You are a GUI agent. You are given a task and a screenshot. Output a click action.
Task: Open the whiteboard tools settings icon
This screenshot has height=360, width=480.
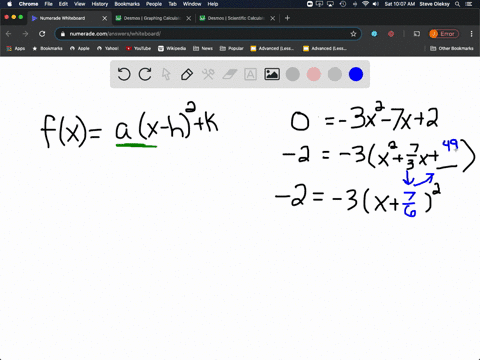click(x=208, y=74)
